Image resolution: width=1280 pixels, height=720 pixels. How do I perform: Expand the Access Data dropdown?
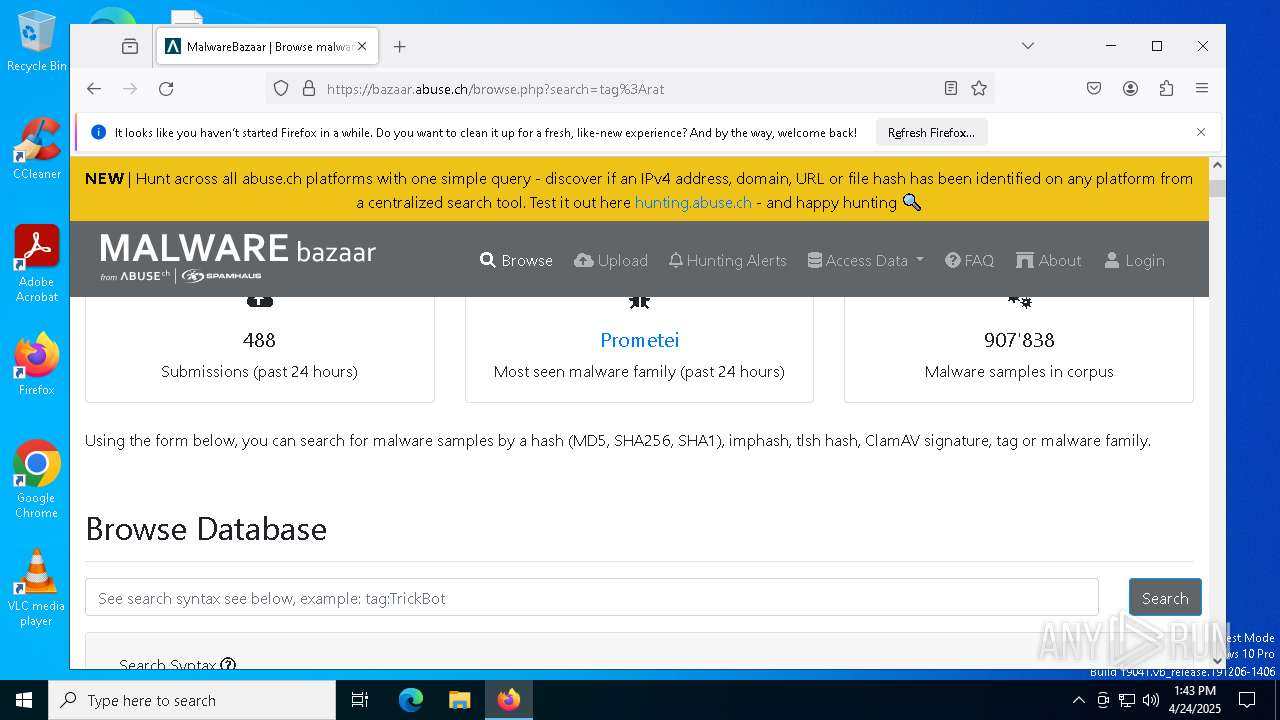click(x=866, y=260)
